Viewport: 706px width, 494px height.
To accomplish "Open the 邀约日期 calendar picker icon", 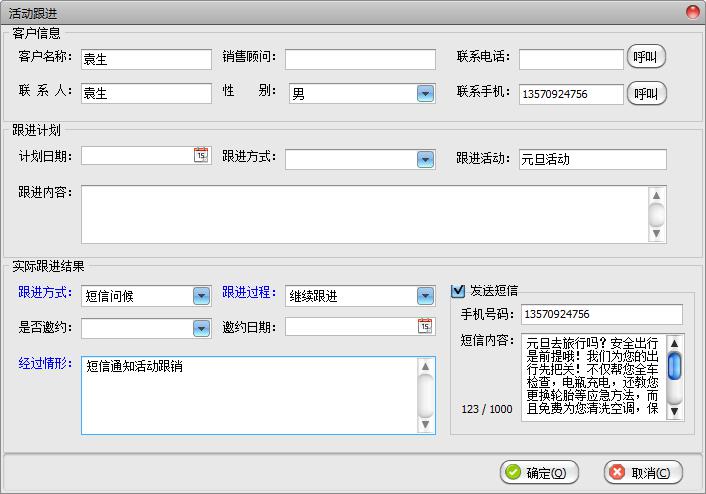I will pyautogui.click(x=425, y=326).
